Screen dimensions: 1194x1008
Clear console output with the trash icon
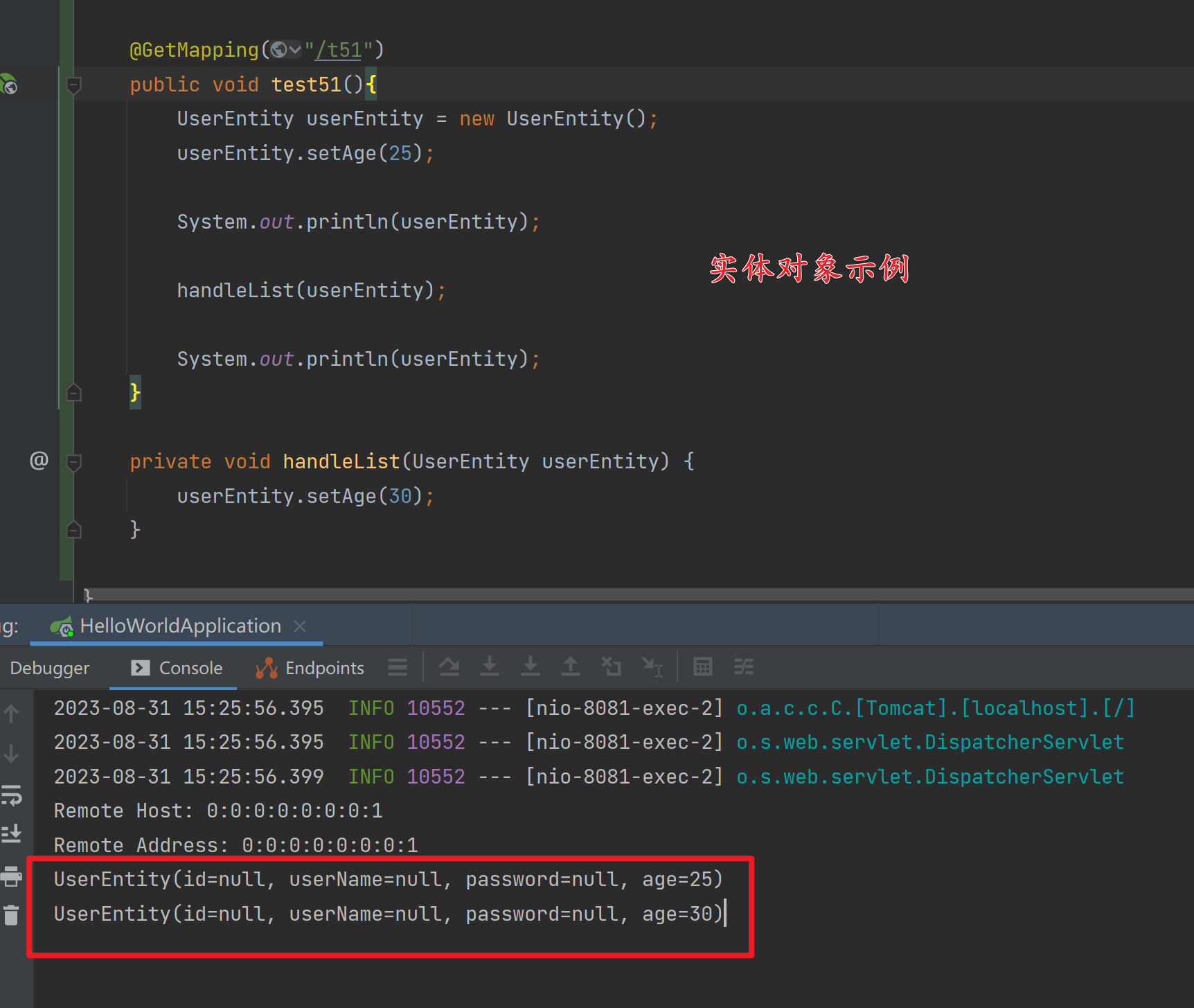(11, 915)
